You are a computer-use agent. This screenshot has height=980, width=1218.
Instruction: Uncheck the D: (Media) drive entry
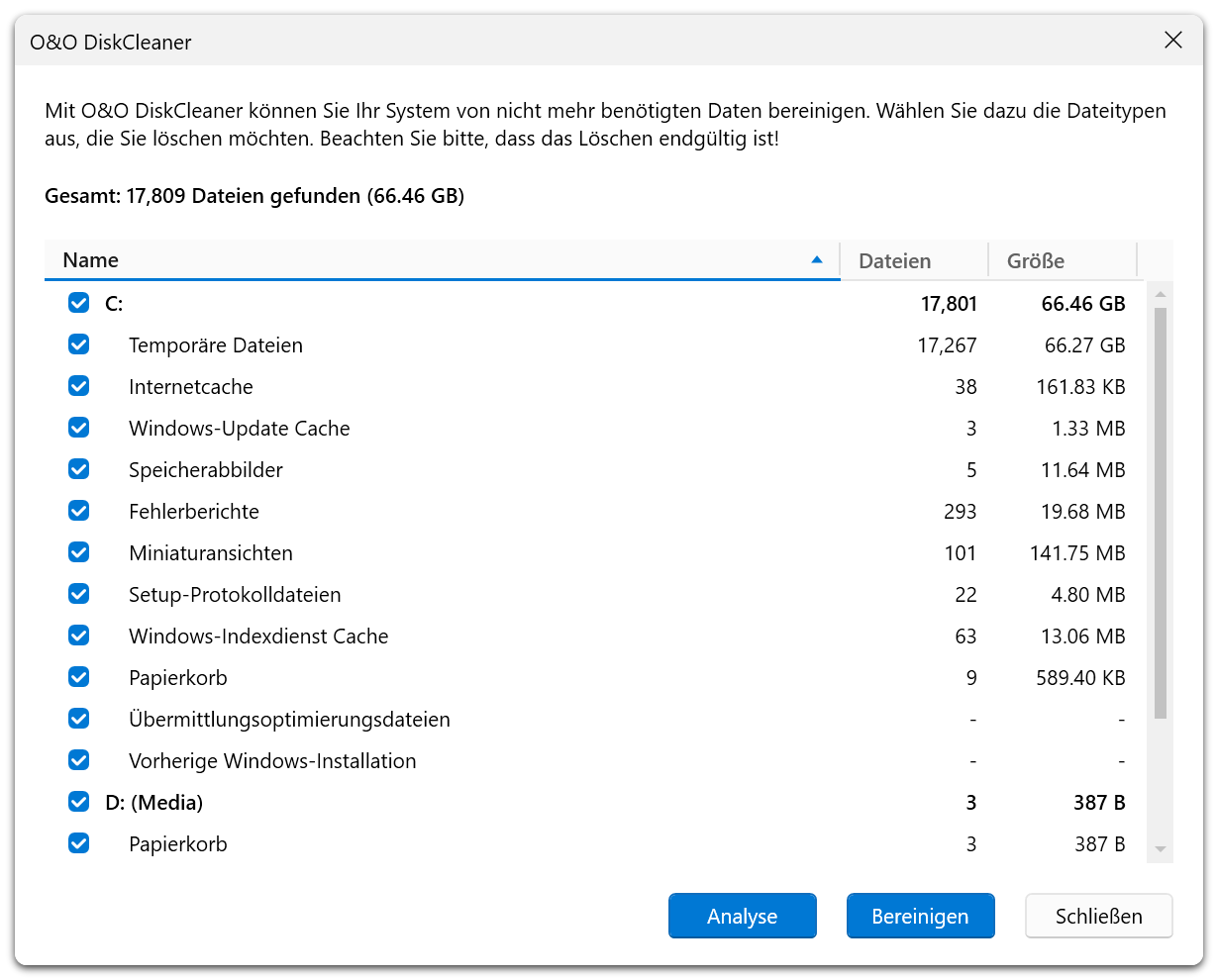pyautogui.click(x=78, y=802)
